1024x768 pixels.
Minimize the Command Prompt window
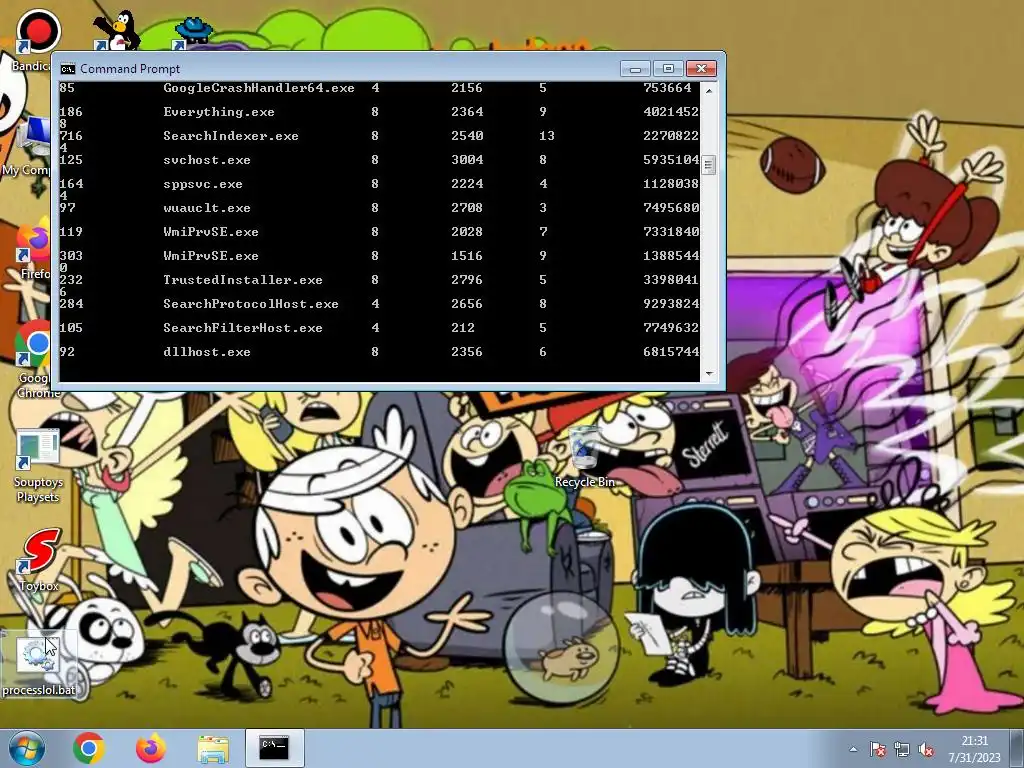(635, 69)
